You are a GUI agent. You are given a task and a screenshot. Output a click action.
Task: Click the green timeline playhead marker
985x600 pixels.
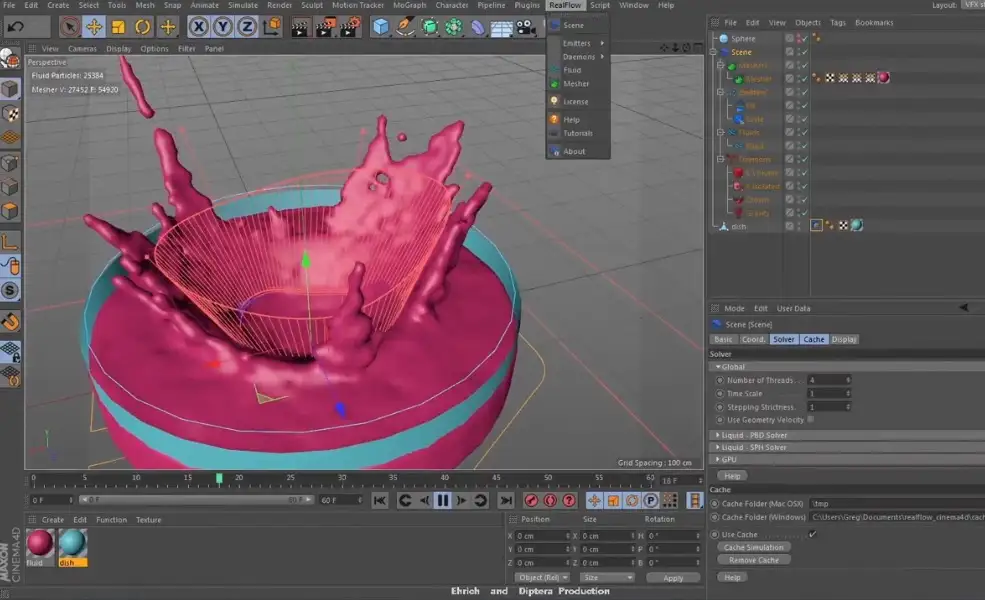coord(219,479)
